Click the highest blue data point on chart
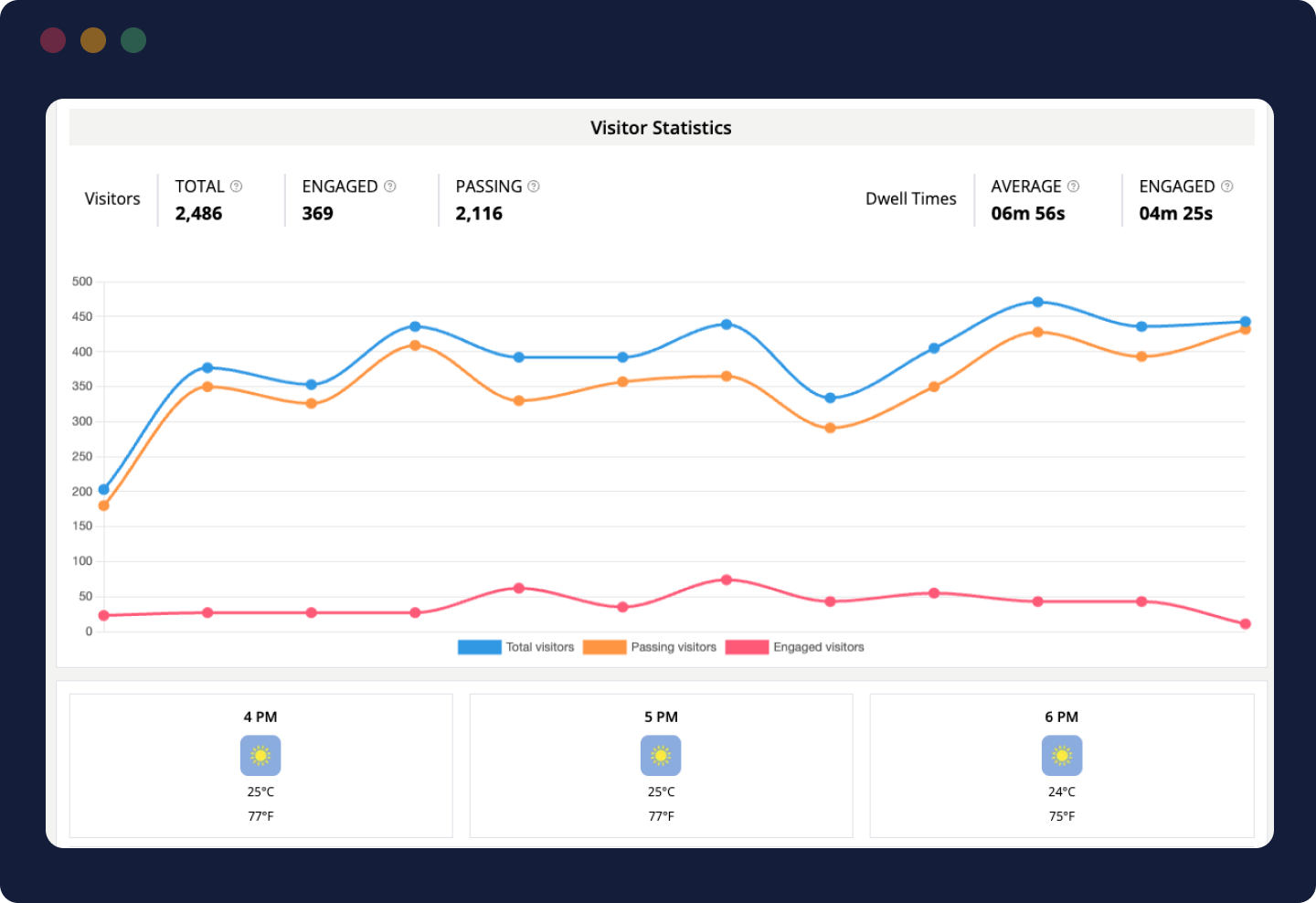 [x=1038, y=302]
